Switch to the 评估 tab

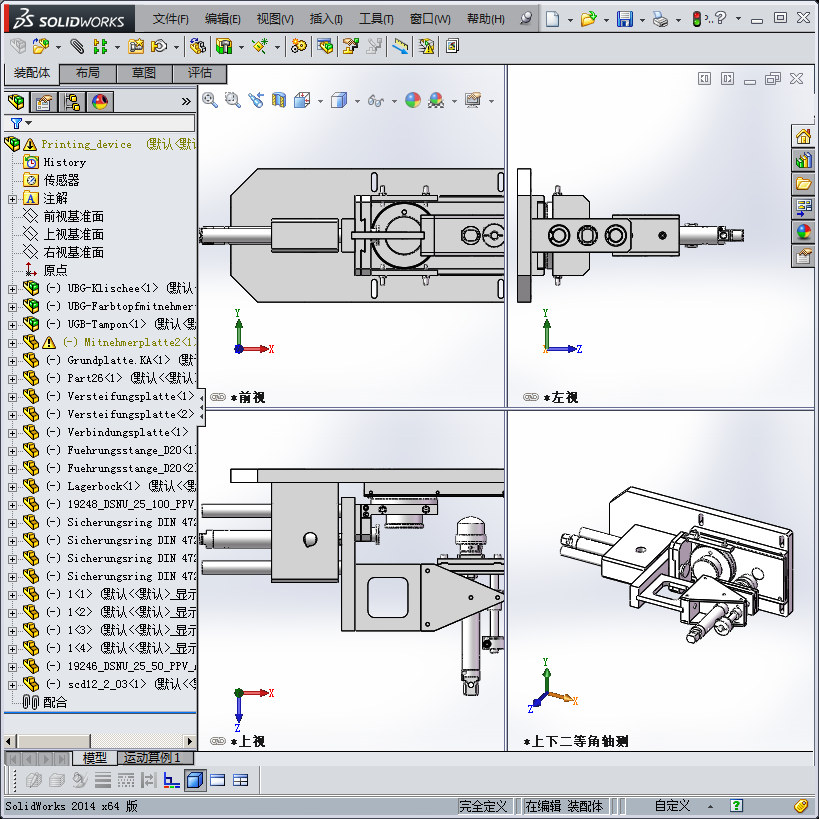click(x=200, y=73)
